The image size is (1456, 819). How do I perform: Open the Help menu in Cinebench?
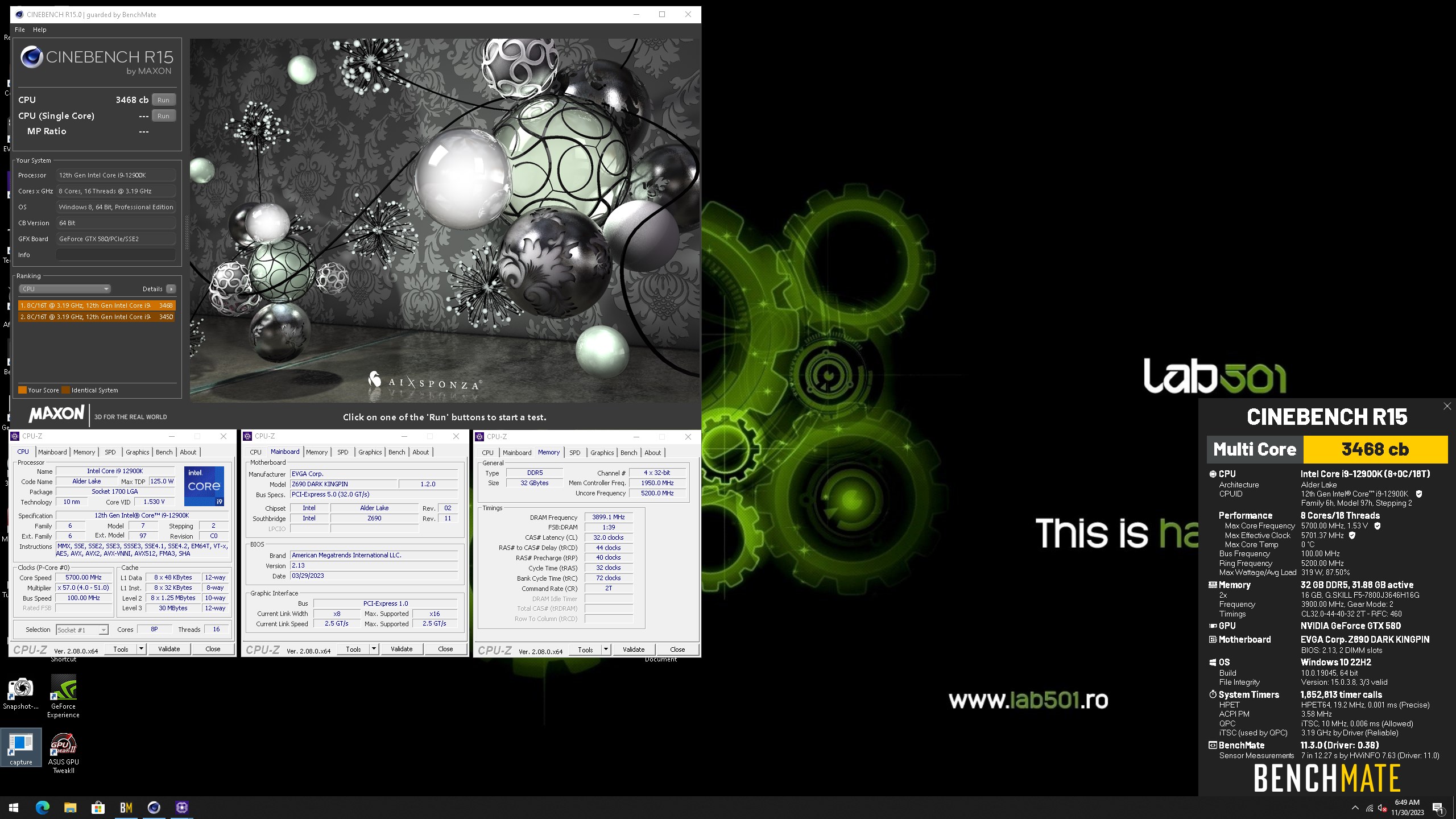pos(40,30)
